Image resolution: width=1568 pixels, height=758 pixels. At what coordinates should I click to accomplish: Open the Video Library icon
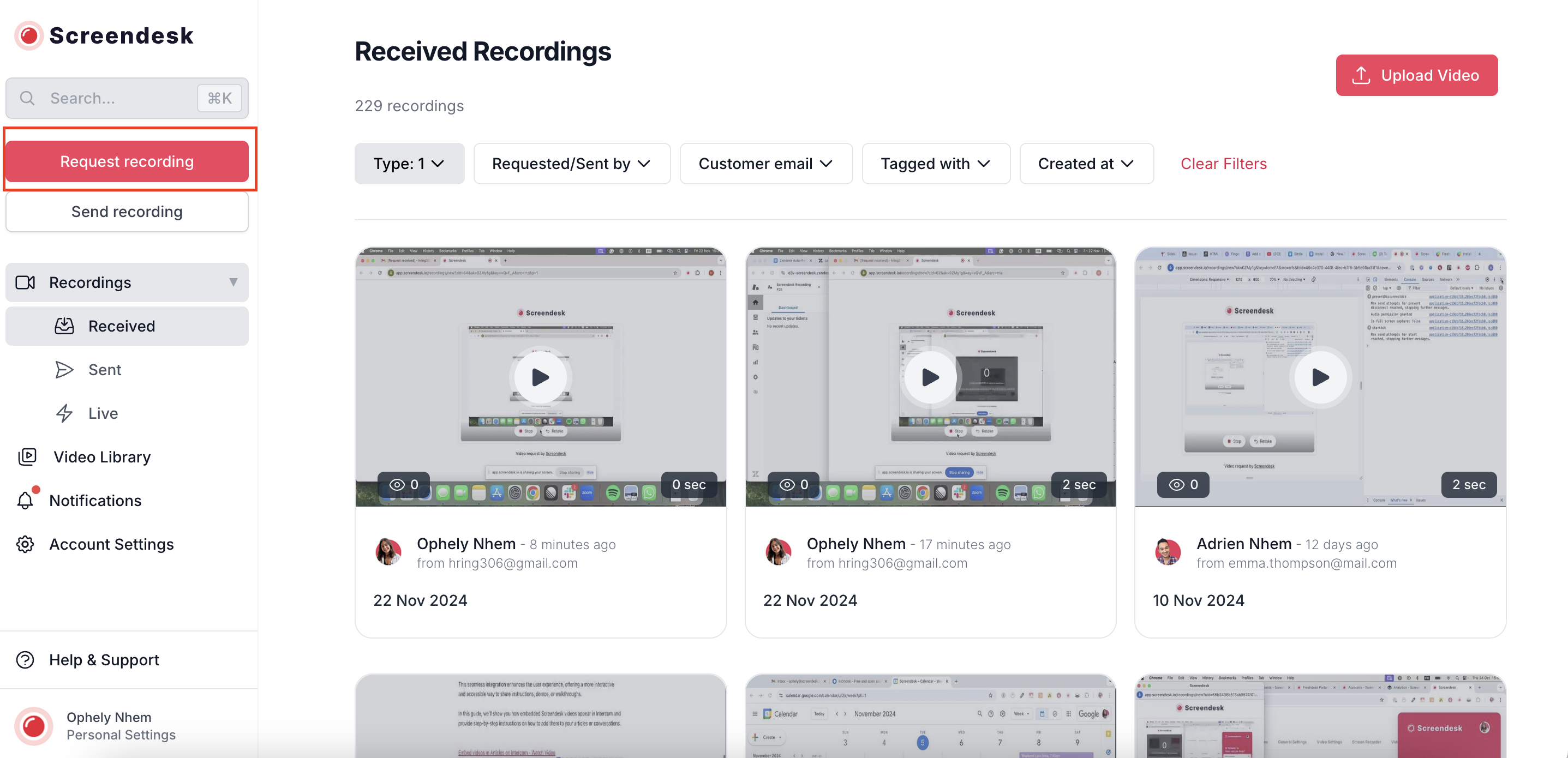point(27,456)
